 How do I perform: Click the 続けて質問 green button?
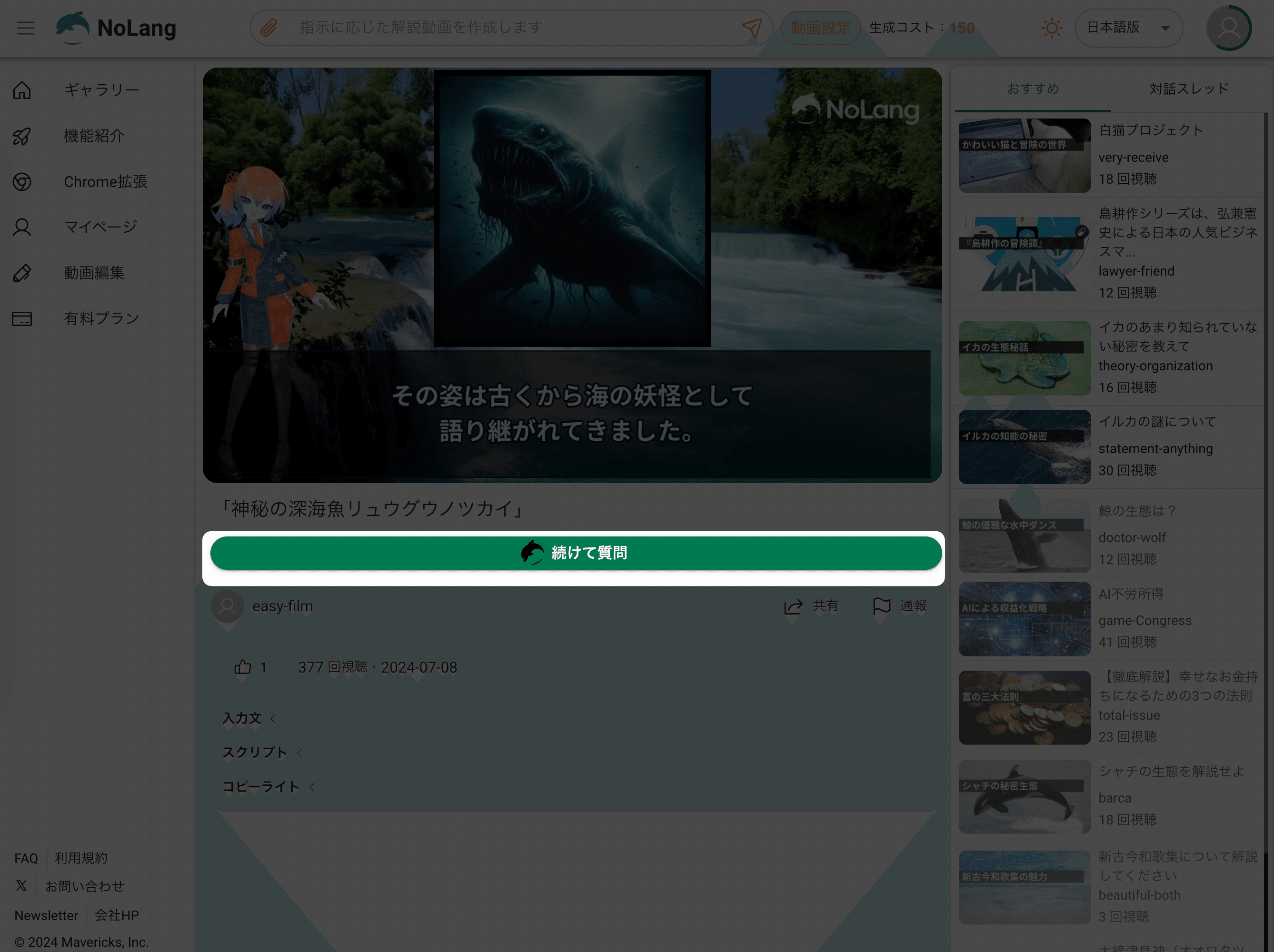coord(576,553)
